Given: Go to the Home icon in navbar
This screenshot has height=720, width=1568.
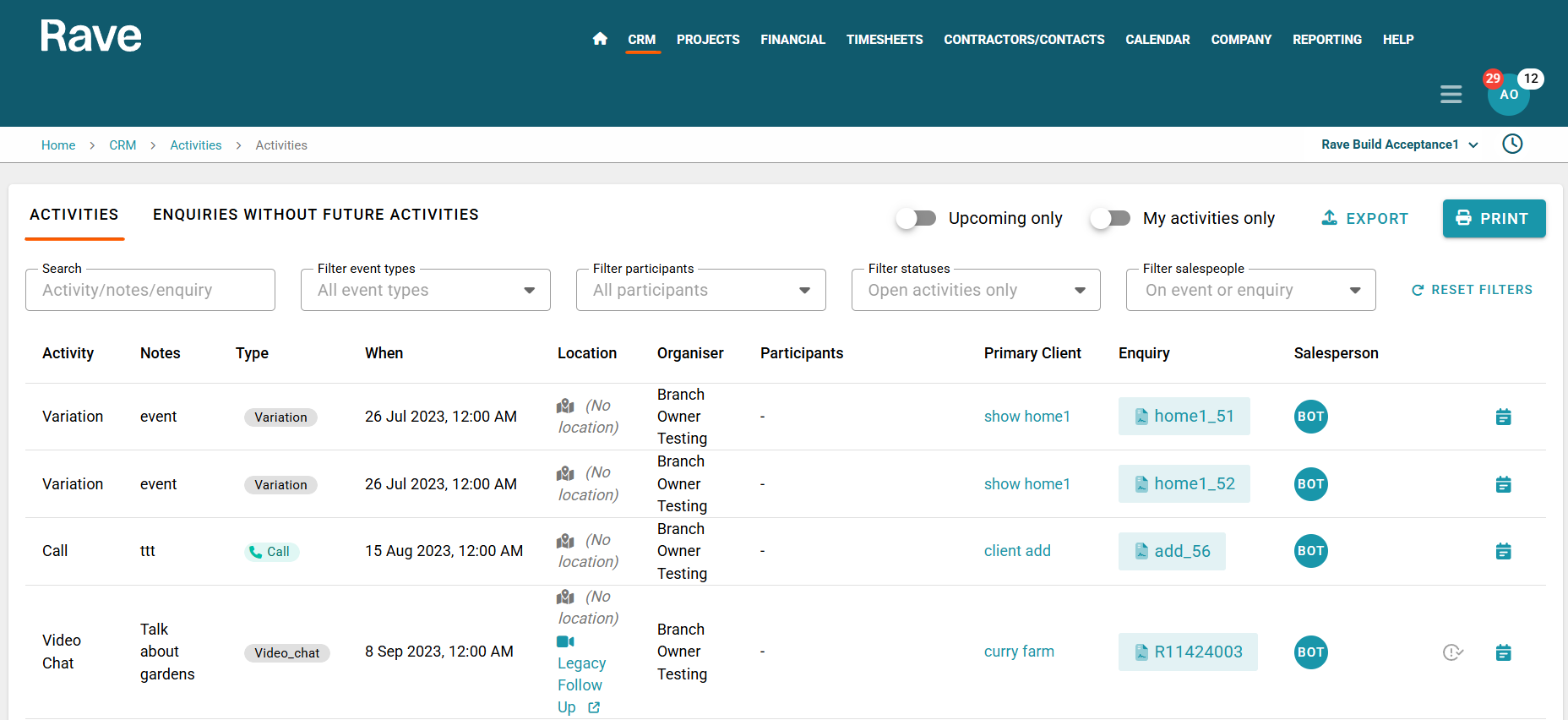Looking at the screenshot, I should click(x=600, y=39).
